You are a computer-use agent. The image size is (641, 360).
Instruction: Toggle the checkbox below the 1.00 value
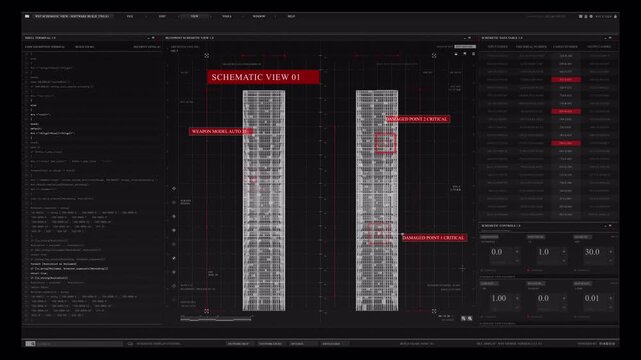coord(482,317)
